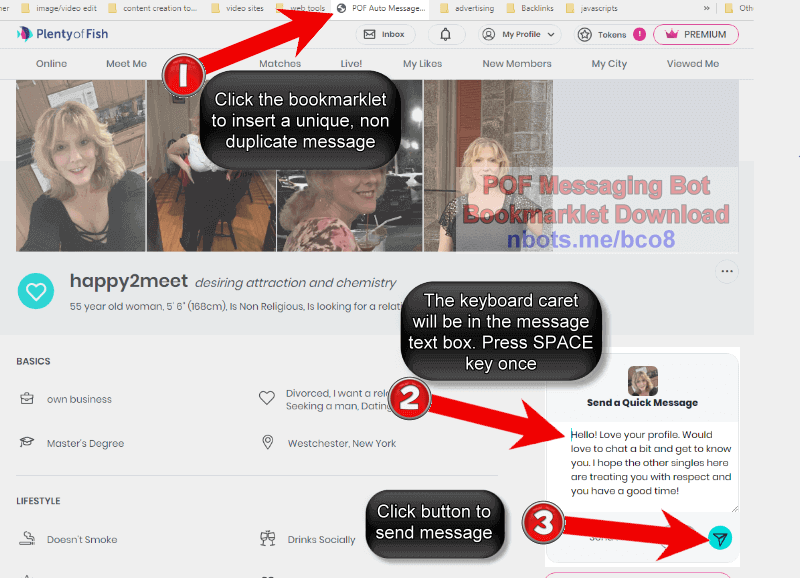
Task: Click the notifications bell icon
Action: (x=445, y=34)
